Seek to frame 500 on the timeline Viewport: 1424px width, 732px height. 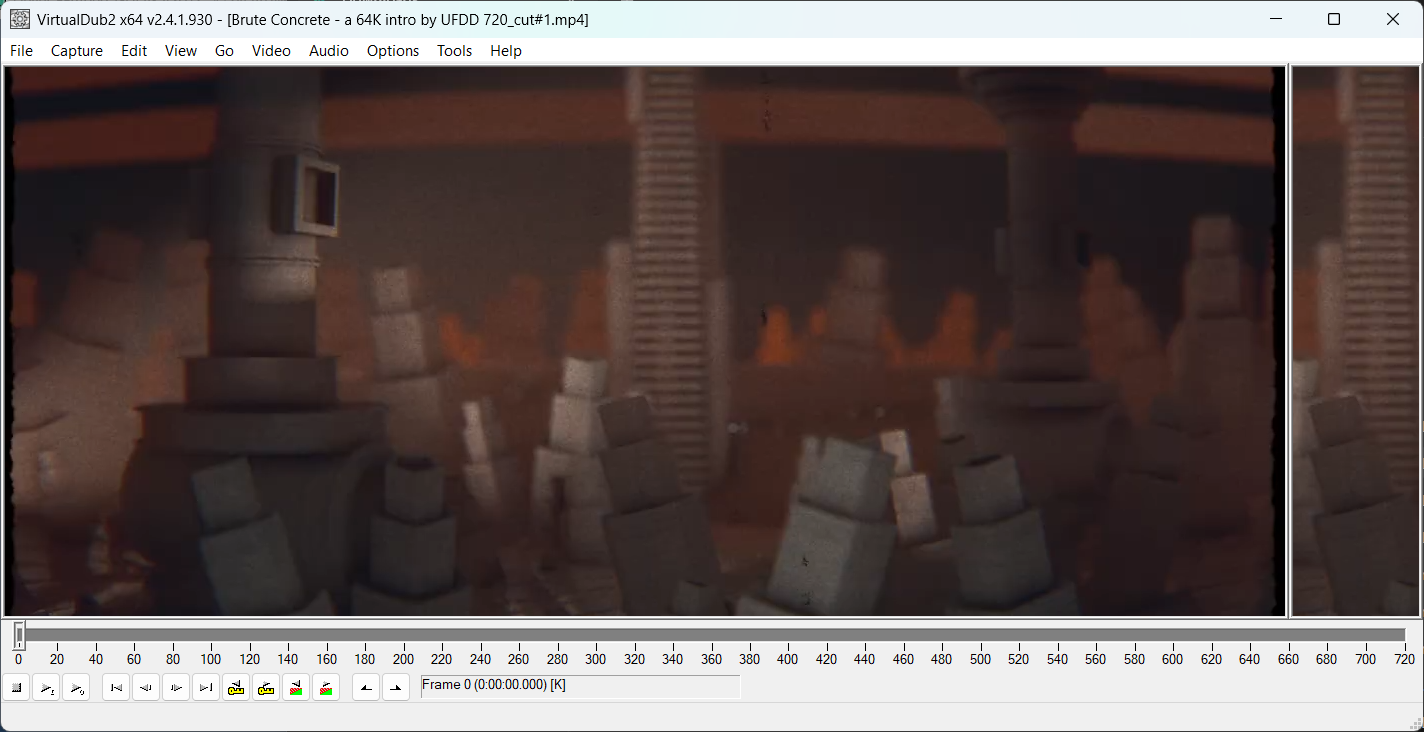pyautogui.click(x=980, y=659)
